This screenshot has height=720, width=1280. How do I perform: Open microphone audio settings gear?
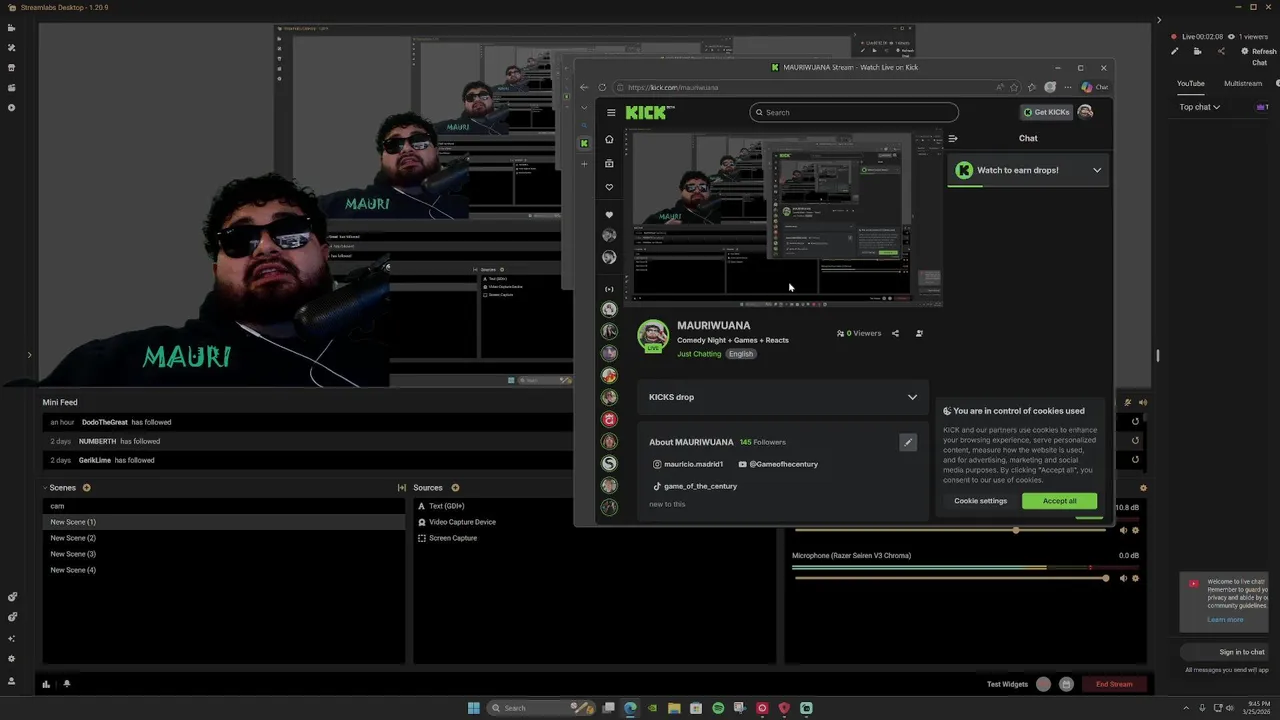point(1135,578)
